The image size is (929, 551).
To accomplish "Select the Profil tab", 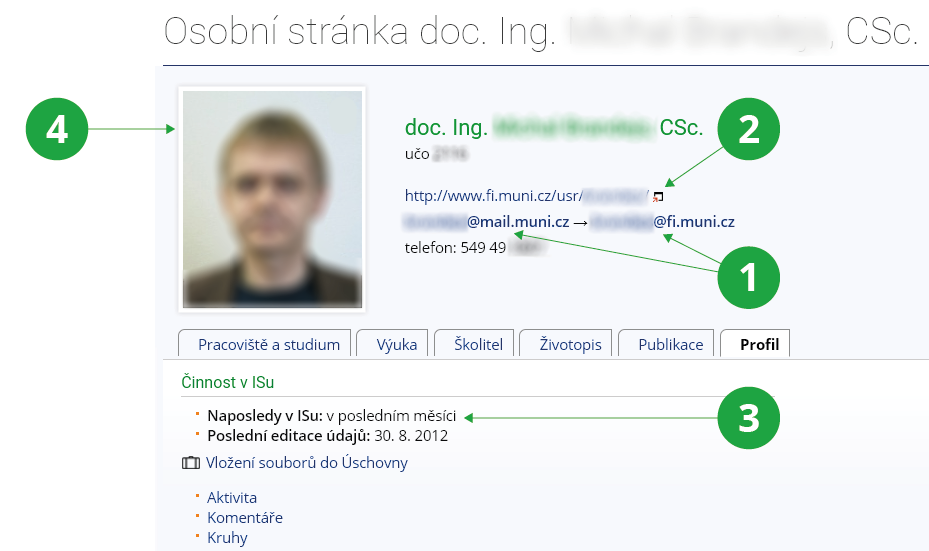I will (759, 344).
